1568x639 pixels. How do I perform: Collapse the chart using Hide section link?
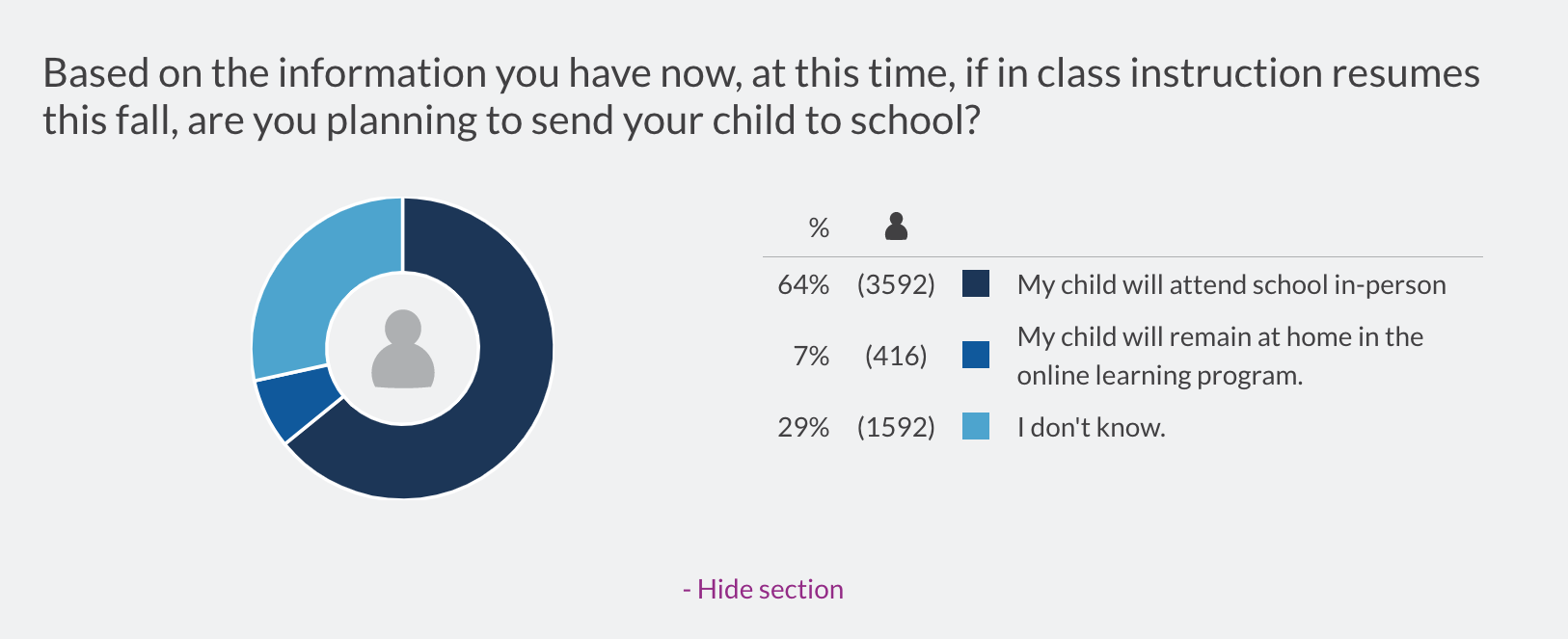pyautogui.click(x=763, y=589)
